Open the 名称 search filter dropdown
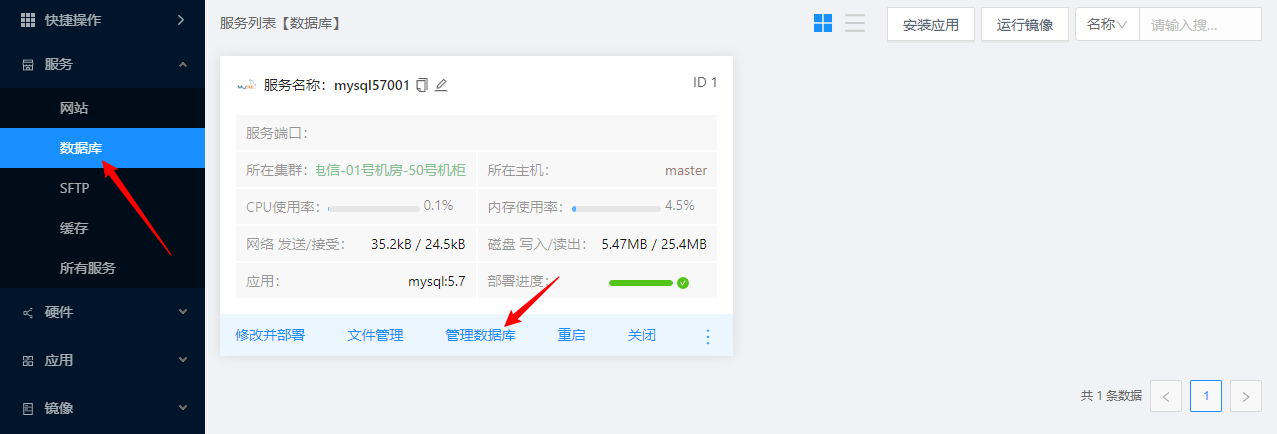The image size is (1277, 434). click(1107, 24)
